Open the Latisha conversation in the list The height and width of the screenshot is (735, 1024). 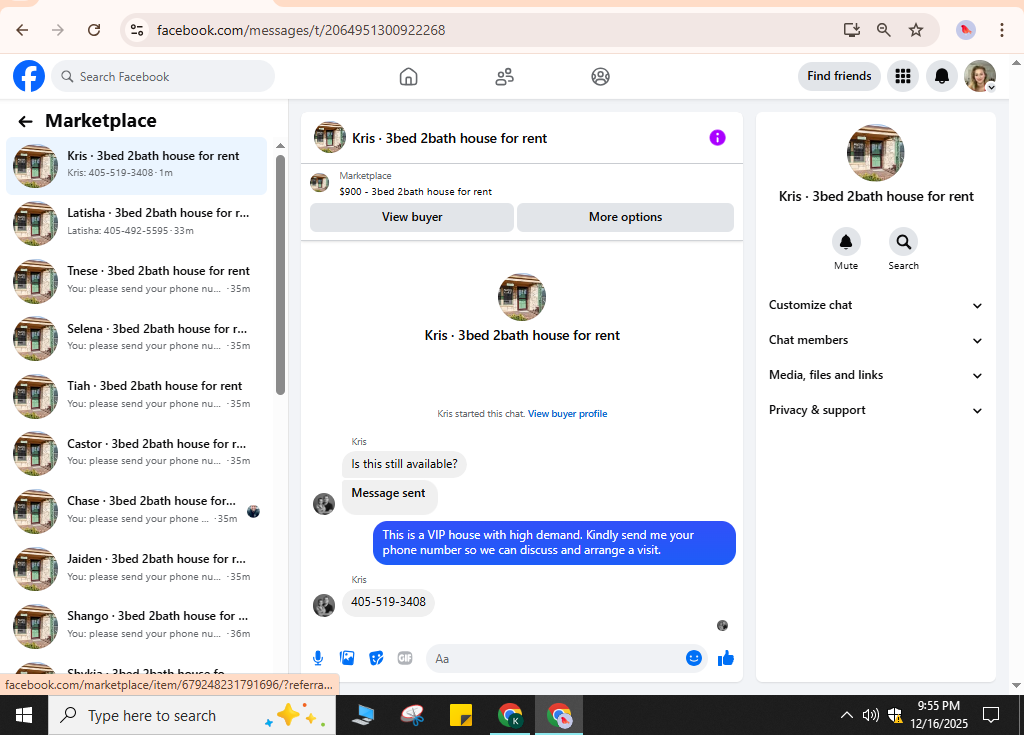click(136, 223)
